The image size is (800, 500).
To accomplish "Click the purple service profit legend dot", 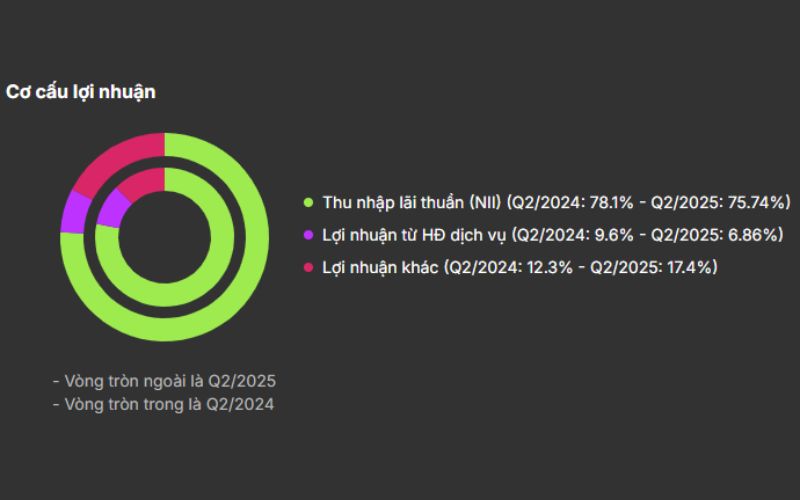I will [x=308, y=236].
